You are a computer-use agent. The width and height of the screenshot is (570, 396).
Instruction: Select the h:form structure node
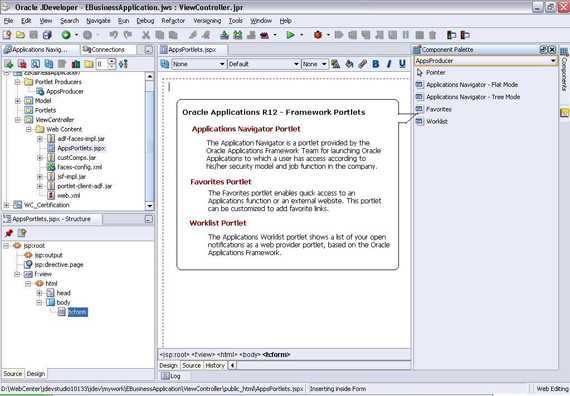coord(78,312)
